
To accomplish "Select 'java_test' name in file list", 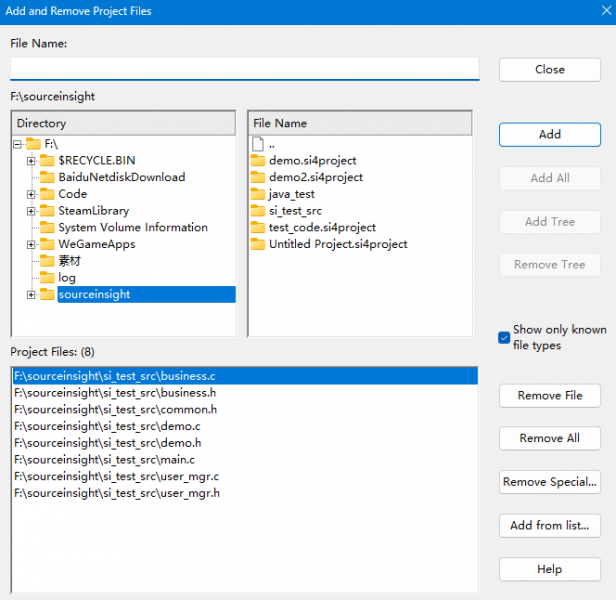I will pos(292,194).
